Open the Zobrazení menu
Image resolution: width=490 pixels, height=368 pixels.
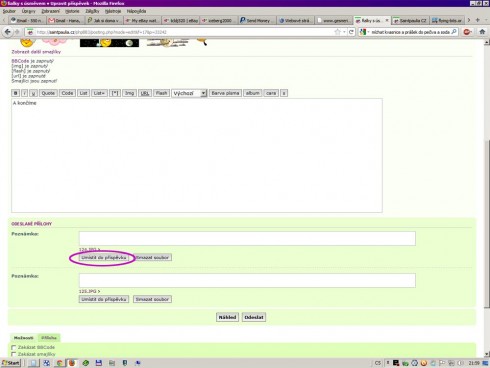click(50, 11)
